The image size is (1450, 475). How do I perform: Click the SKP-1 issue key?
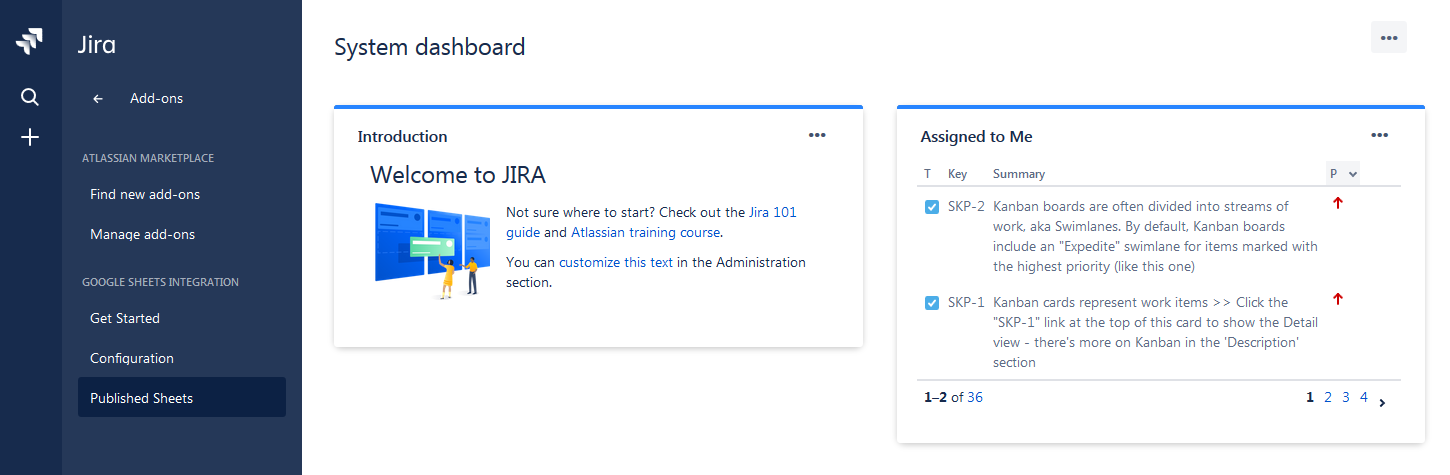(x=966, y=302)
